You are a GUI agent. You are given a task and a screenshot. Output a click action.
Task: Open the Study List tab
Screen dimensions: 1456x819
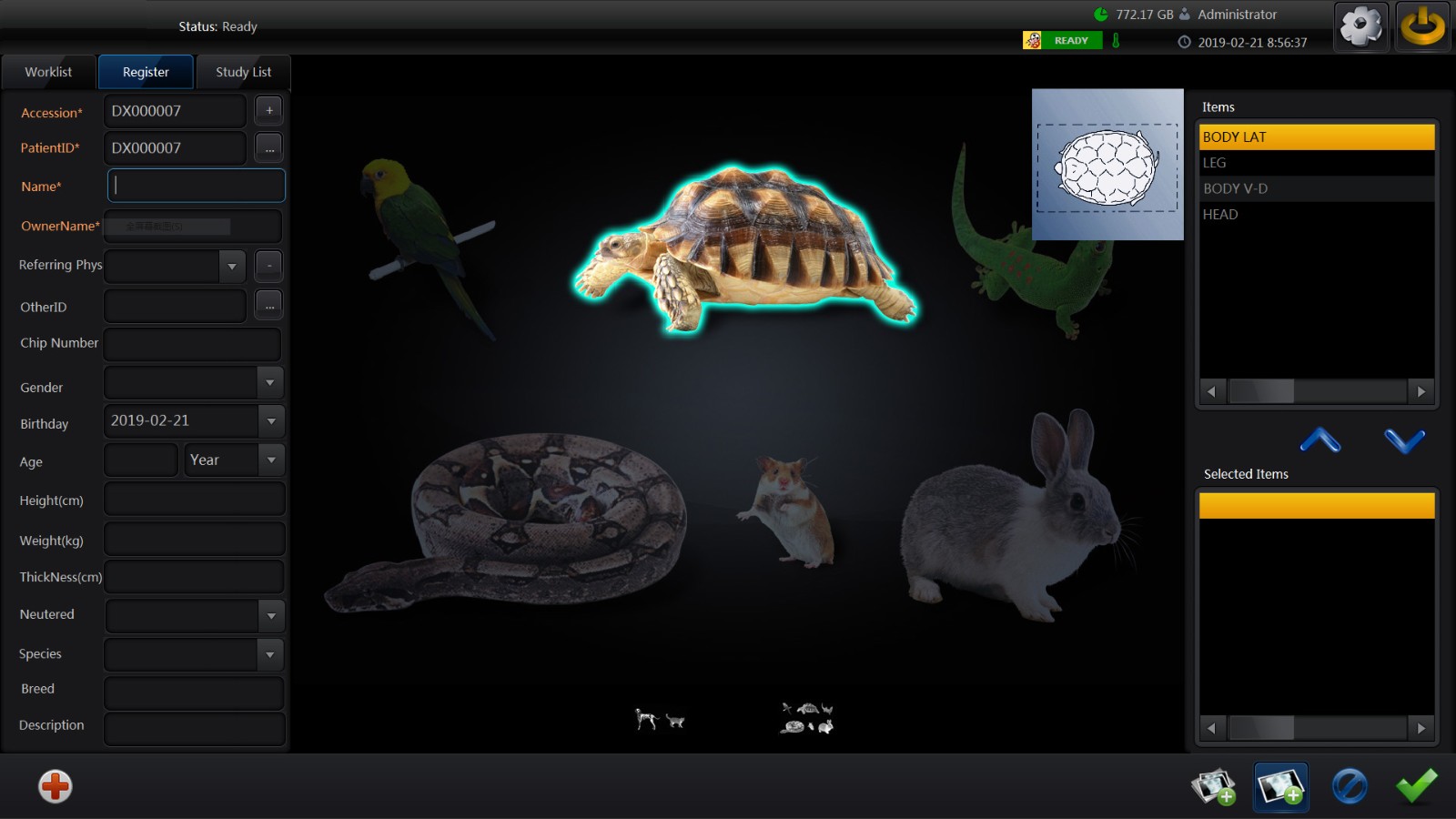[x=243, y=72]
